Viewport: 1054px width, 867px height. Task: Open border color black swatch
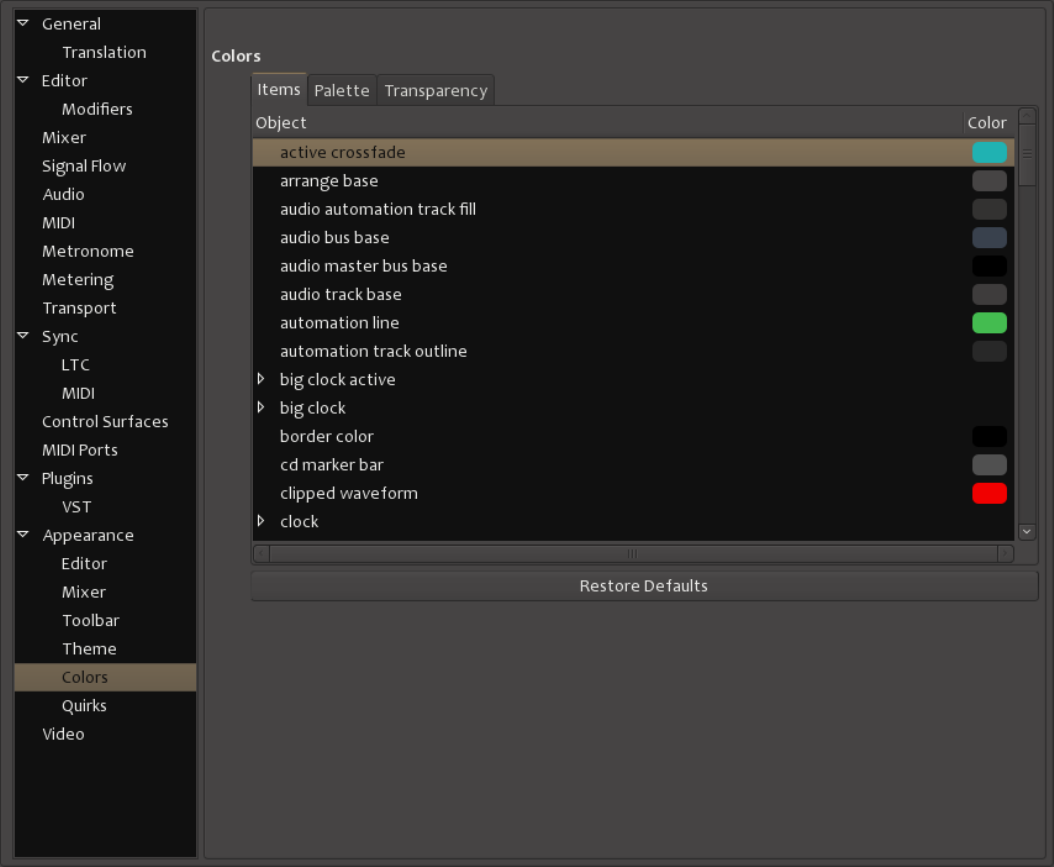pyautogui.click(x=989, y=436)
